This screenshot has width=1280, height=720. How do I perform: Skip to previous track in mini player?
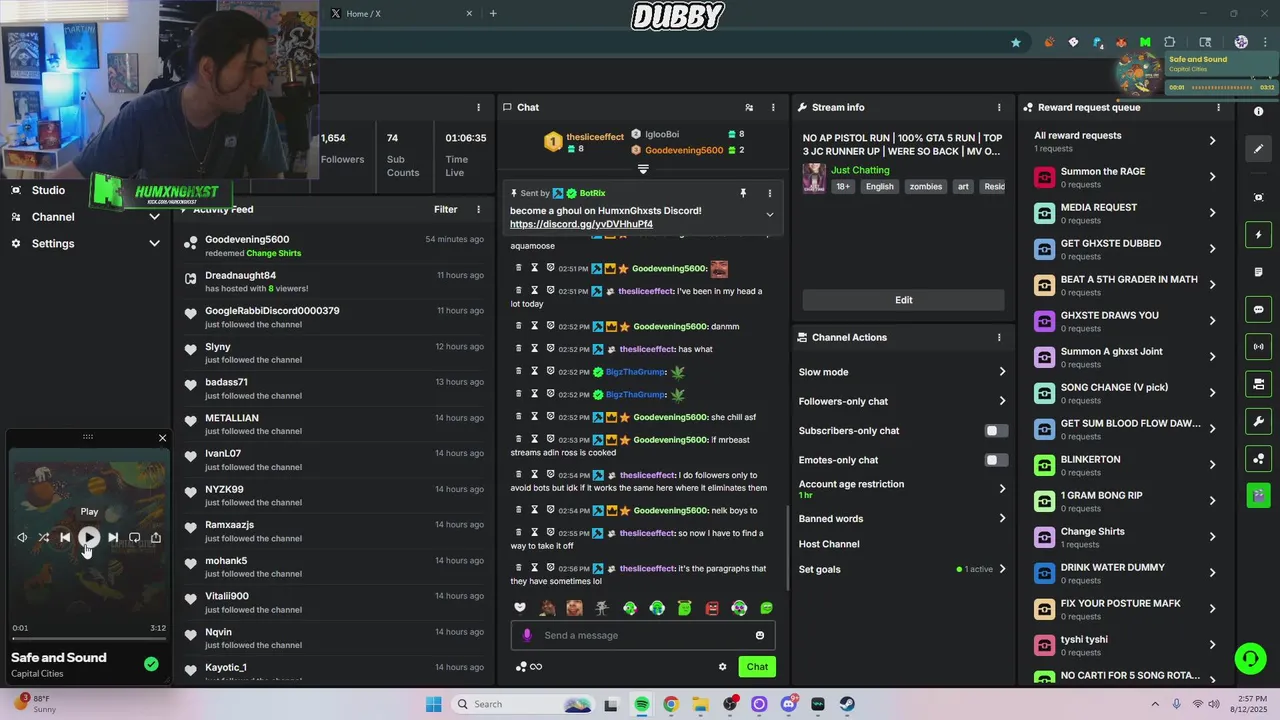point(65,537)
